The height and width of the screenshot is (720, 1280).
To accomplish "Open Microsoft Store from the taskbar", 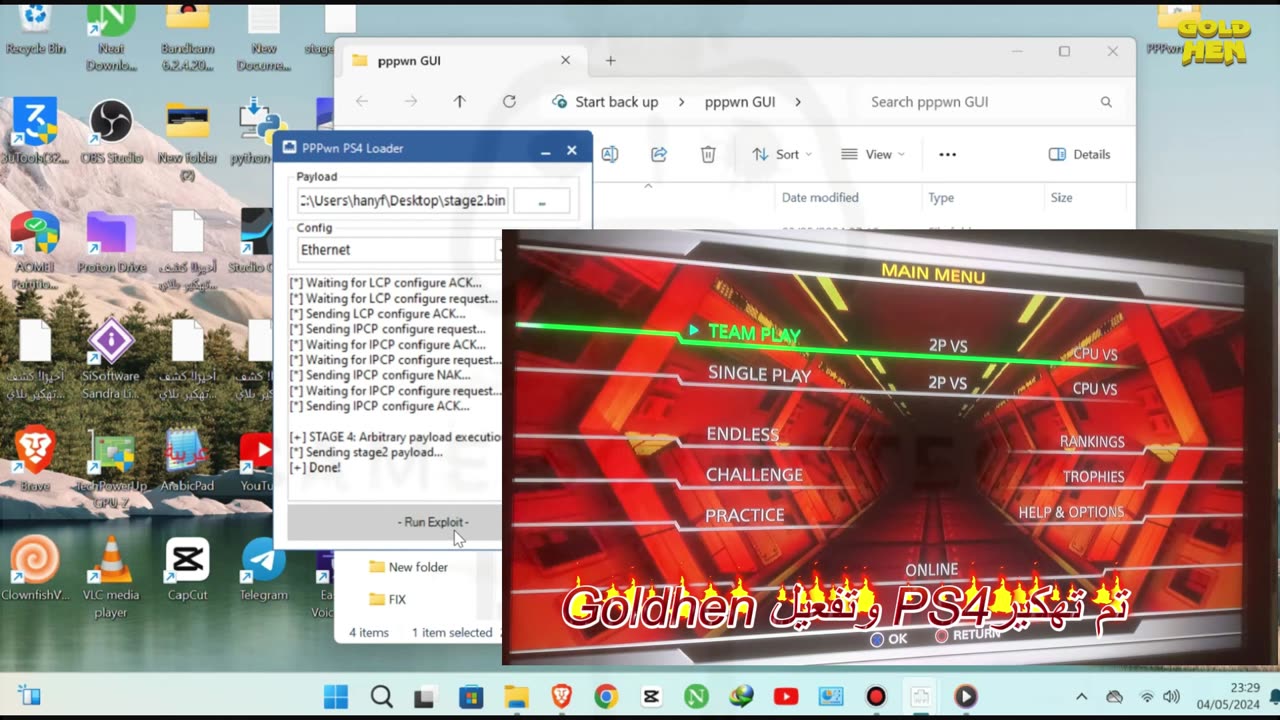I will click(x=471, y=696).
